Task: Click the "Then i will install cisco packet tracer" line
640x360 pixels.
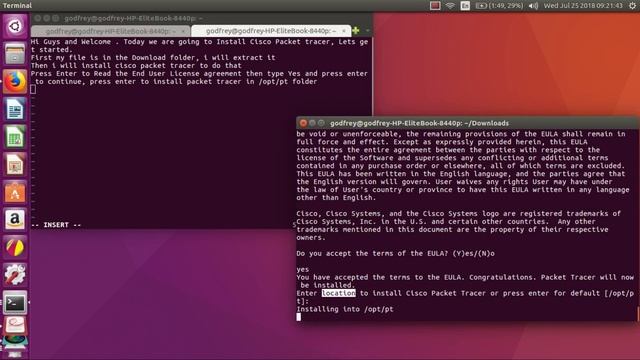Action: coord(136,66)
